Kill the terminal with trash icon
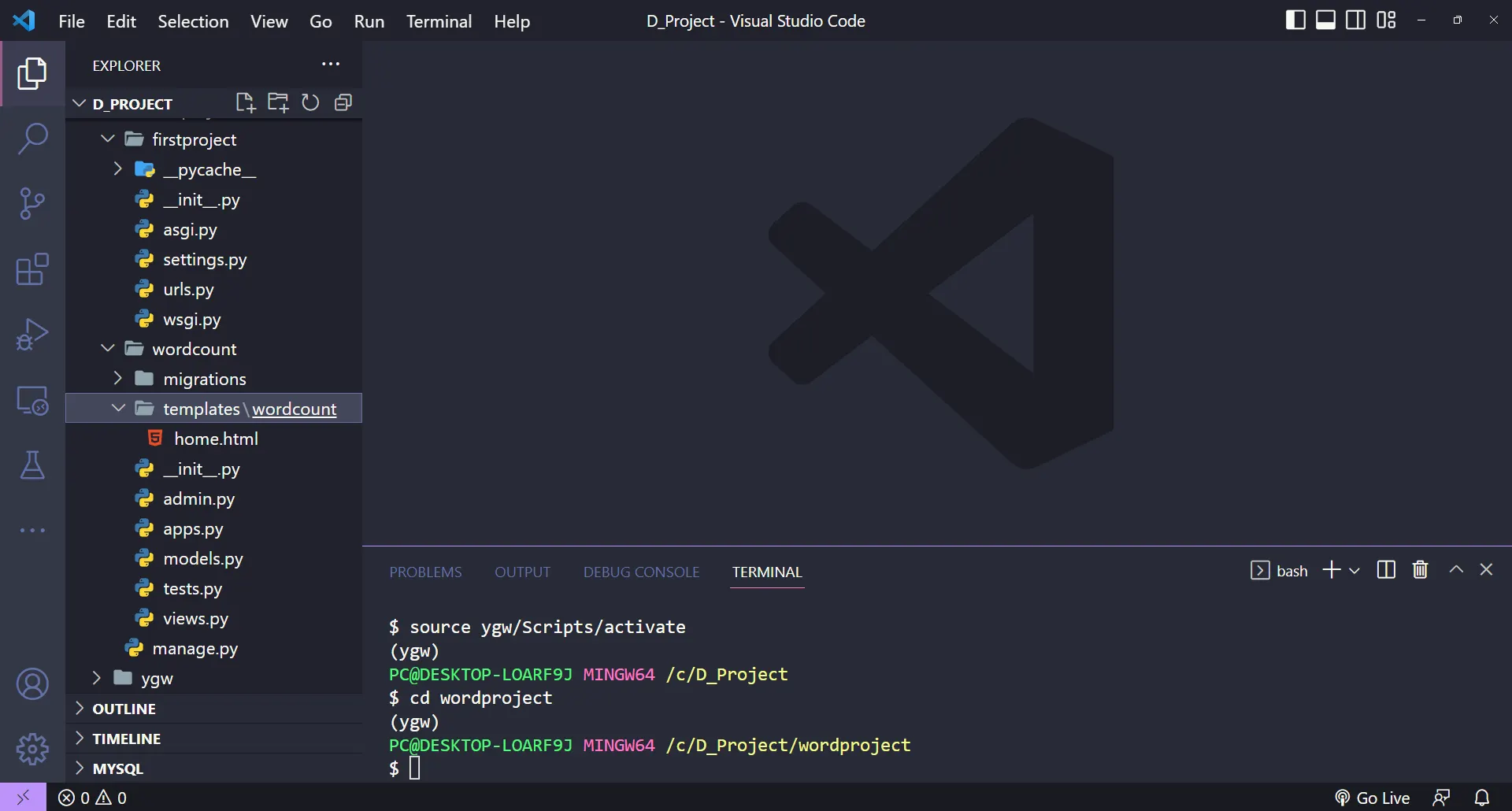This screenshot has width=1512, height=811. click(1420, 570)
